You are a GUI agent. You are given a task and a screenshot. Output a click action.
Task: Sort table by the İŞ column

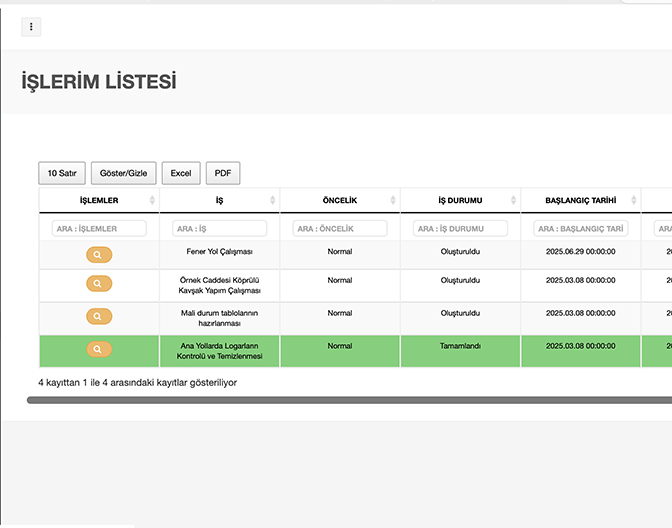272,201
